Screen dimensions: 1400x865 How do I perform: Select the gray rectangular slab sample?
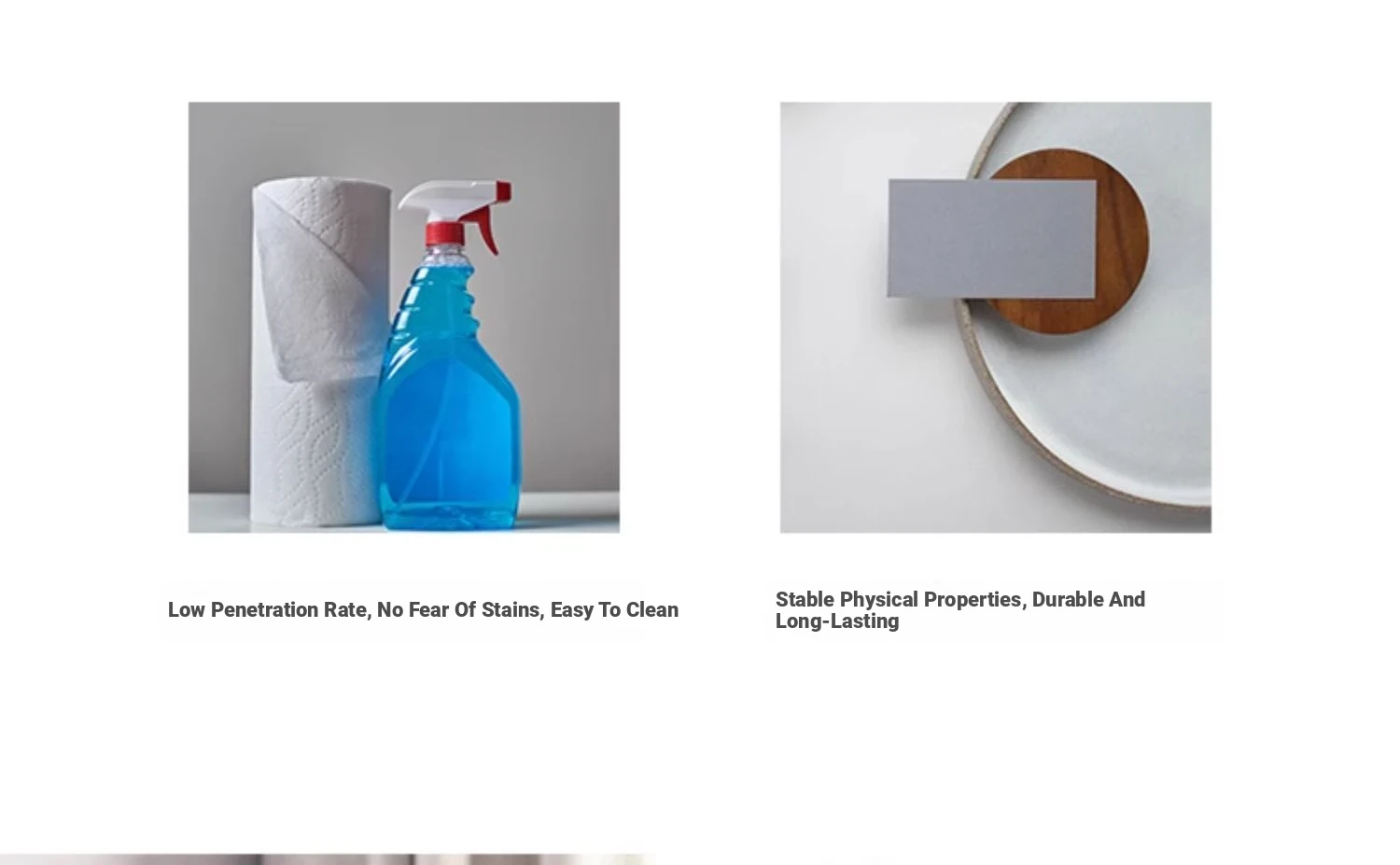(991, 239)
